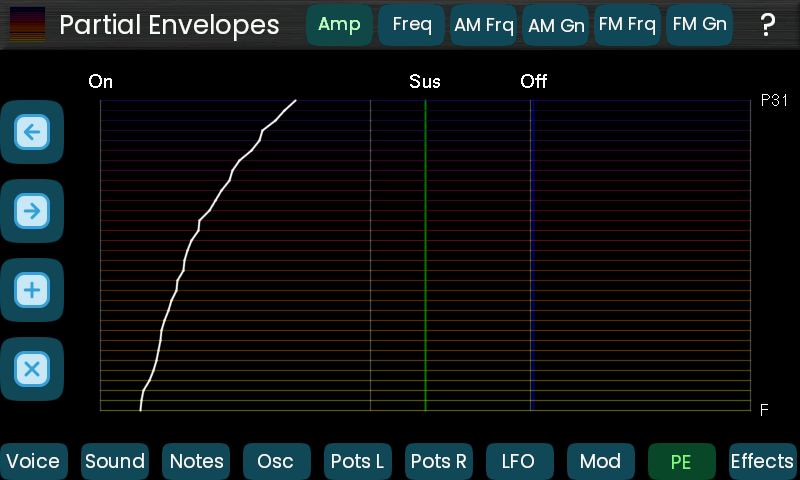Enable the AM Frq envelope view
The height and width of the screenshot is (480, 800).
click(483, 25)
